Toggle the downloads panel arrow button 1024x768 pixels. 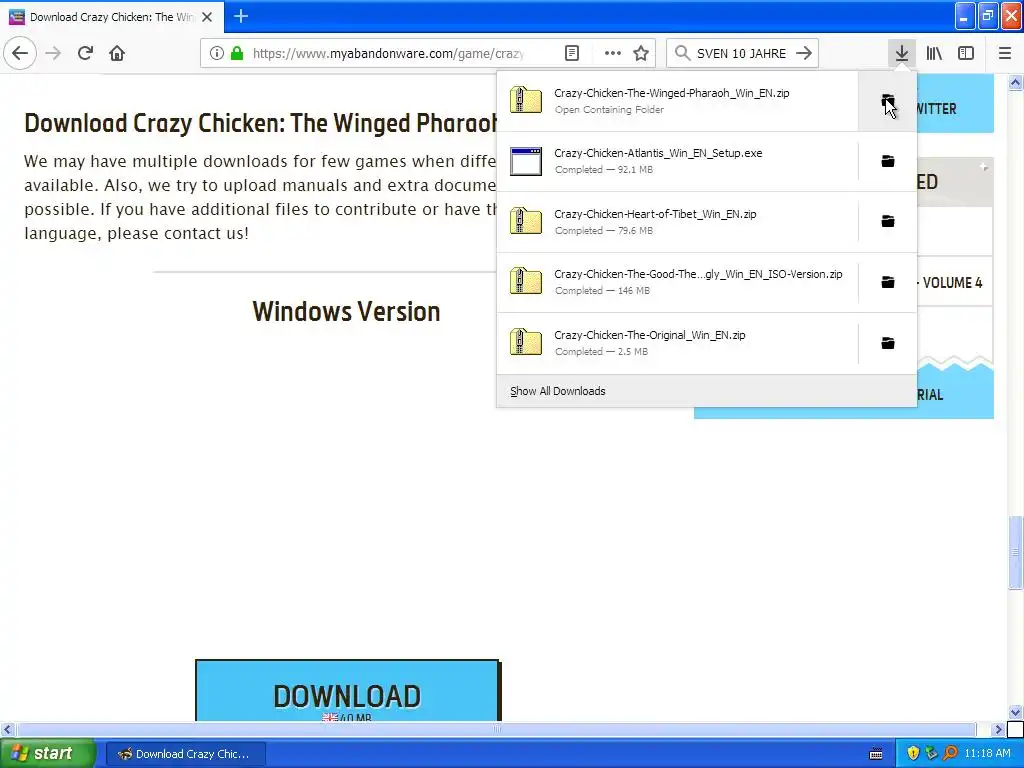coord(902,53)
